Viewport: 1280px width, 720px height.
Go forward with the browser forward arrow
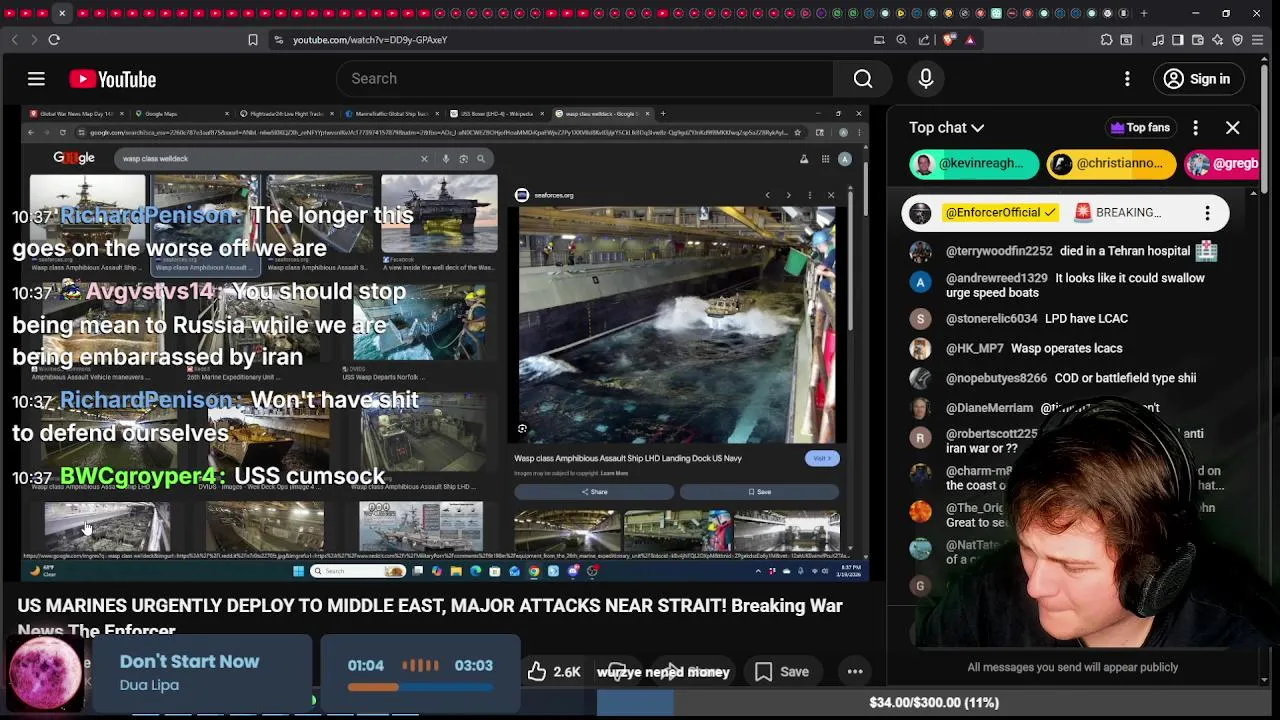[x=33, y=40]
